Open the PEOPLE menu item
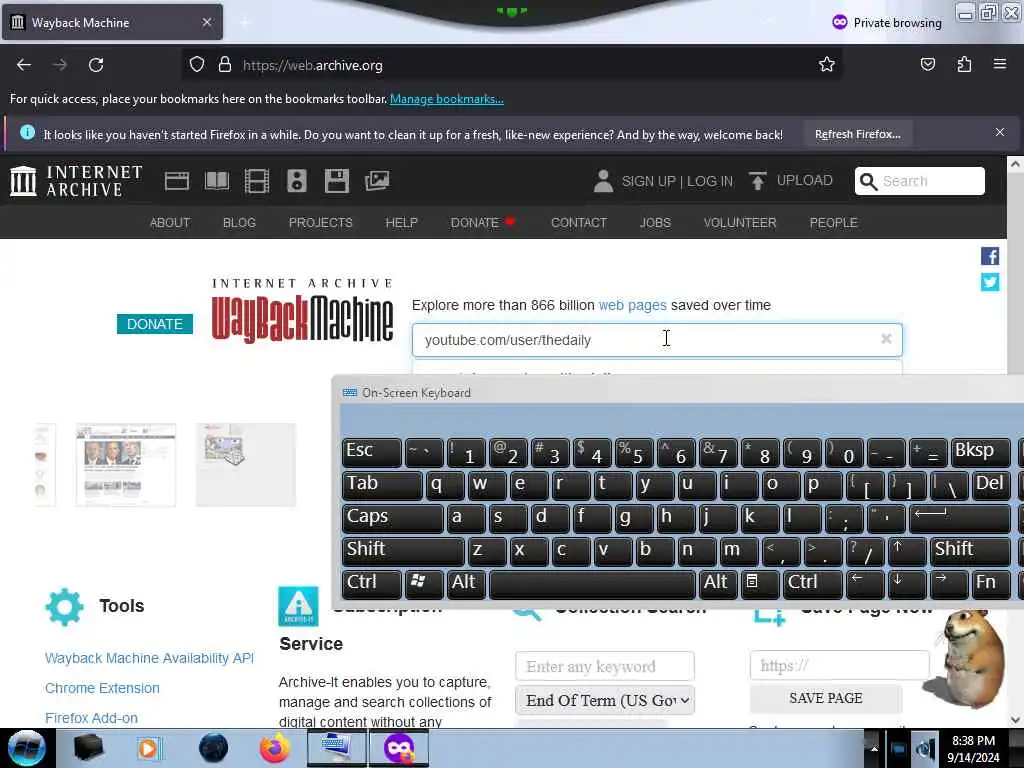The width and height of the screenshot is (1024, 768). (x=833, y=223)
